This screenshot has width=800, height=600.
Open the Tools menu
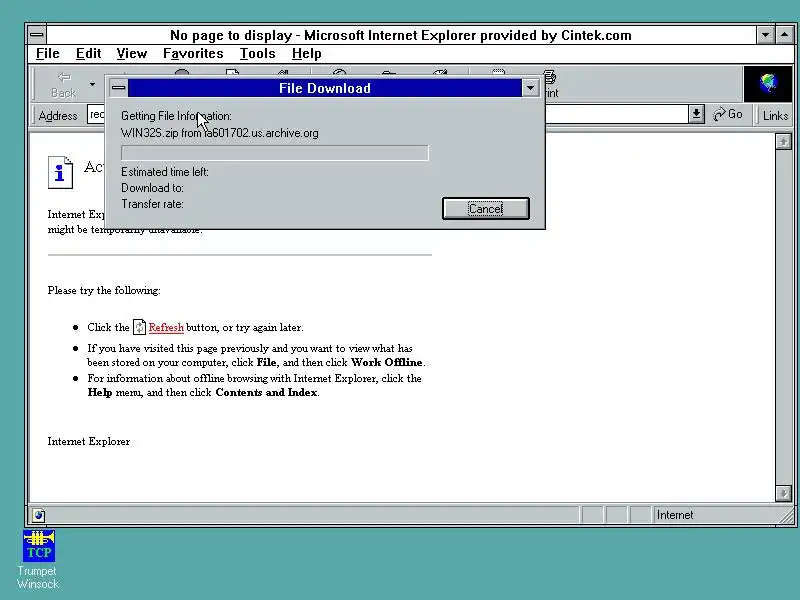pyautogui.click(x=258, y=54)
